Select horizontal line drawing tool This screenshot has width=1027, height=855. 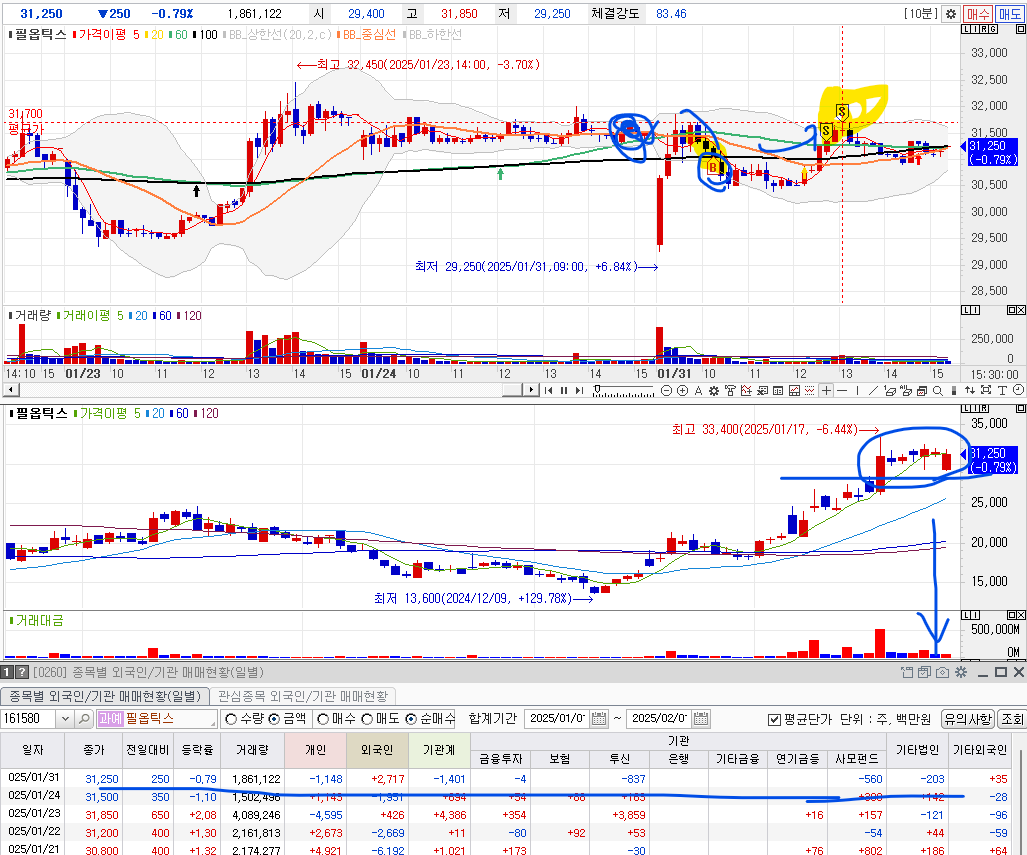pyautogui.click(x=842, y=390)
